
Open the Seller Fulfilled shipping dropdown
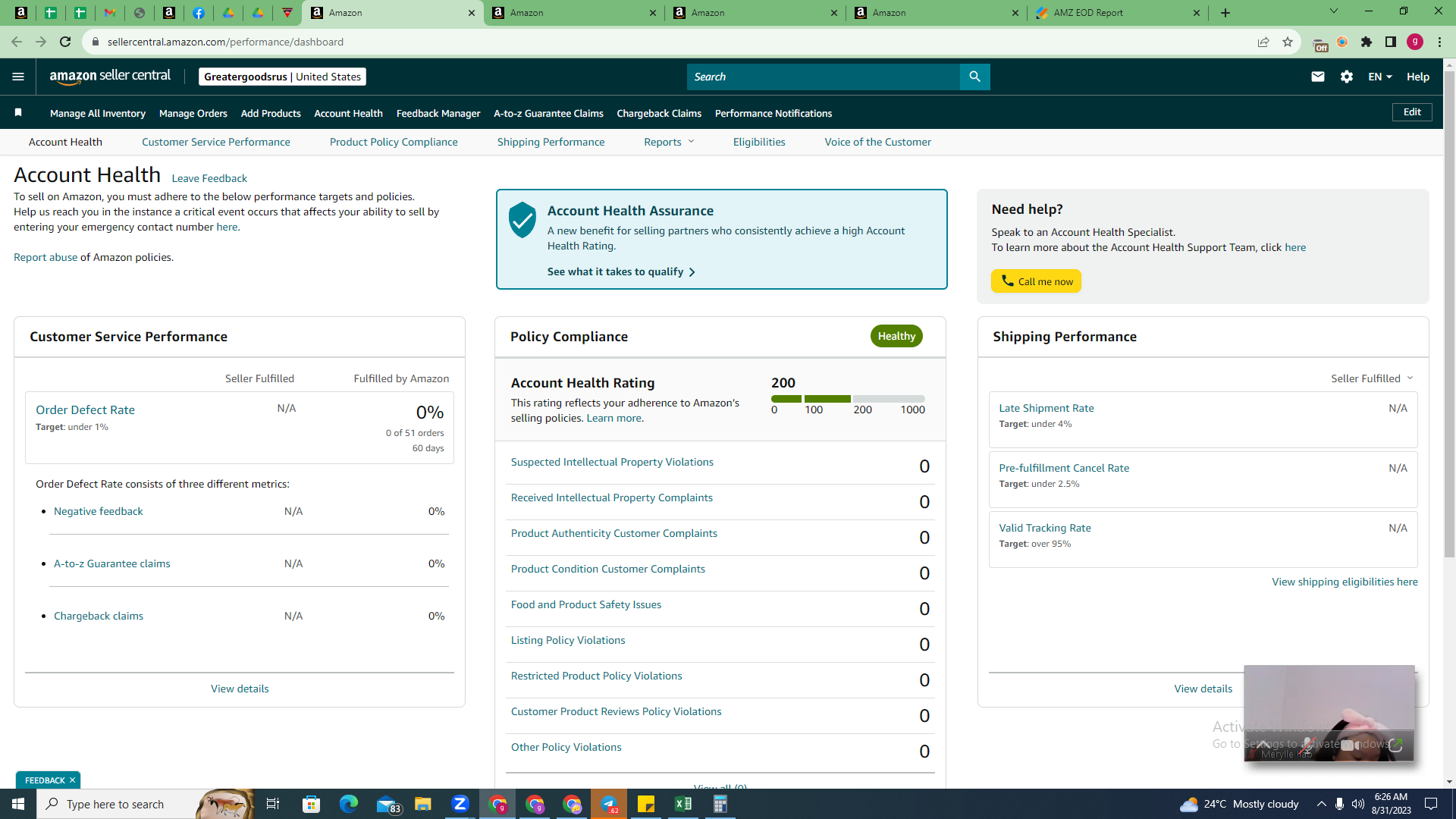pyautogui.click(x=1372, y=378)
